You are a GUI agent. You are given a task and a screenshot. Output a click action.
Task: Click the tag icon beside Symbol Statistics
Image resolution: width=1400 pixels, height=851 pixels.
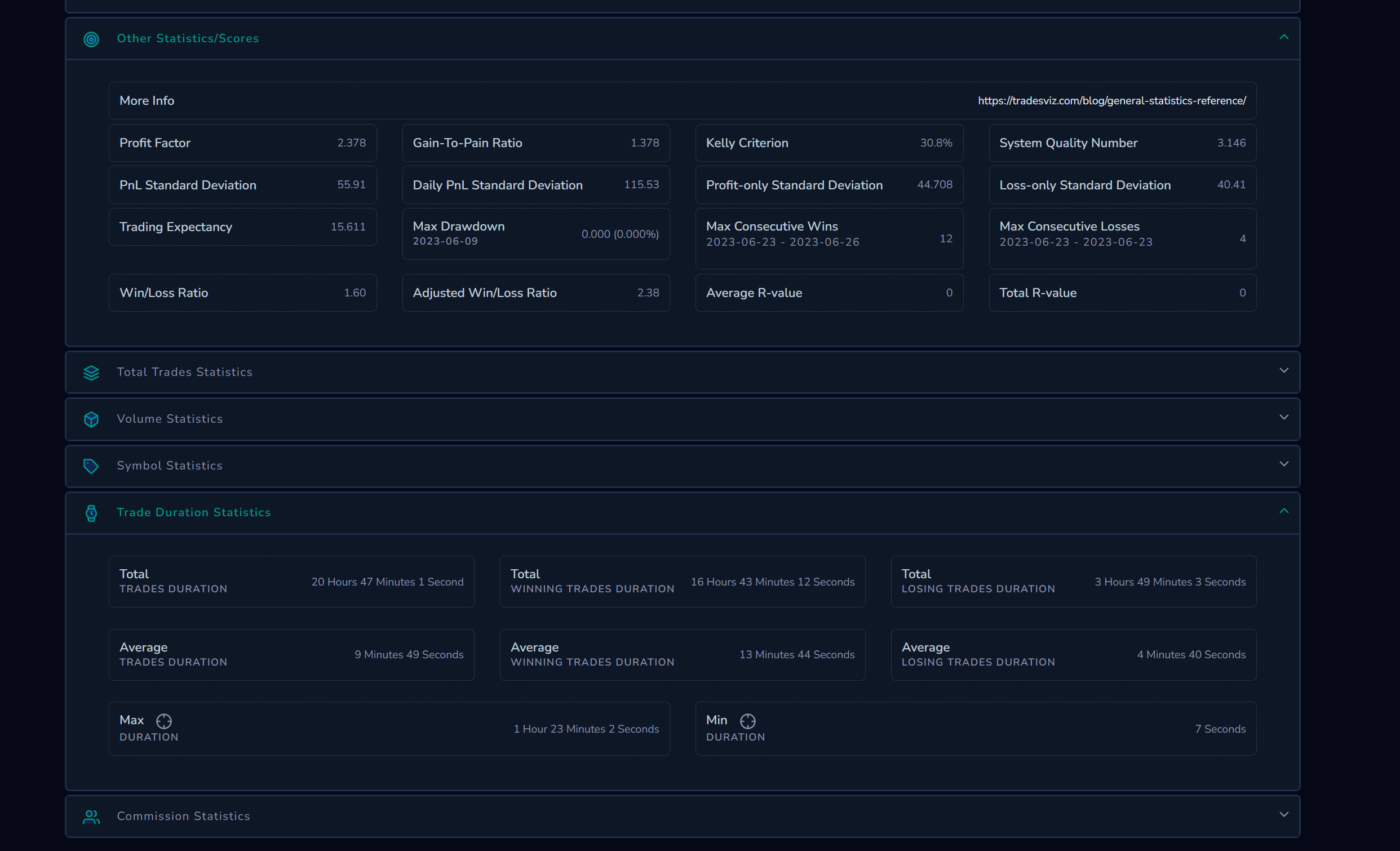pos(91,467)
